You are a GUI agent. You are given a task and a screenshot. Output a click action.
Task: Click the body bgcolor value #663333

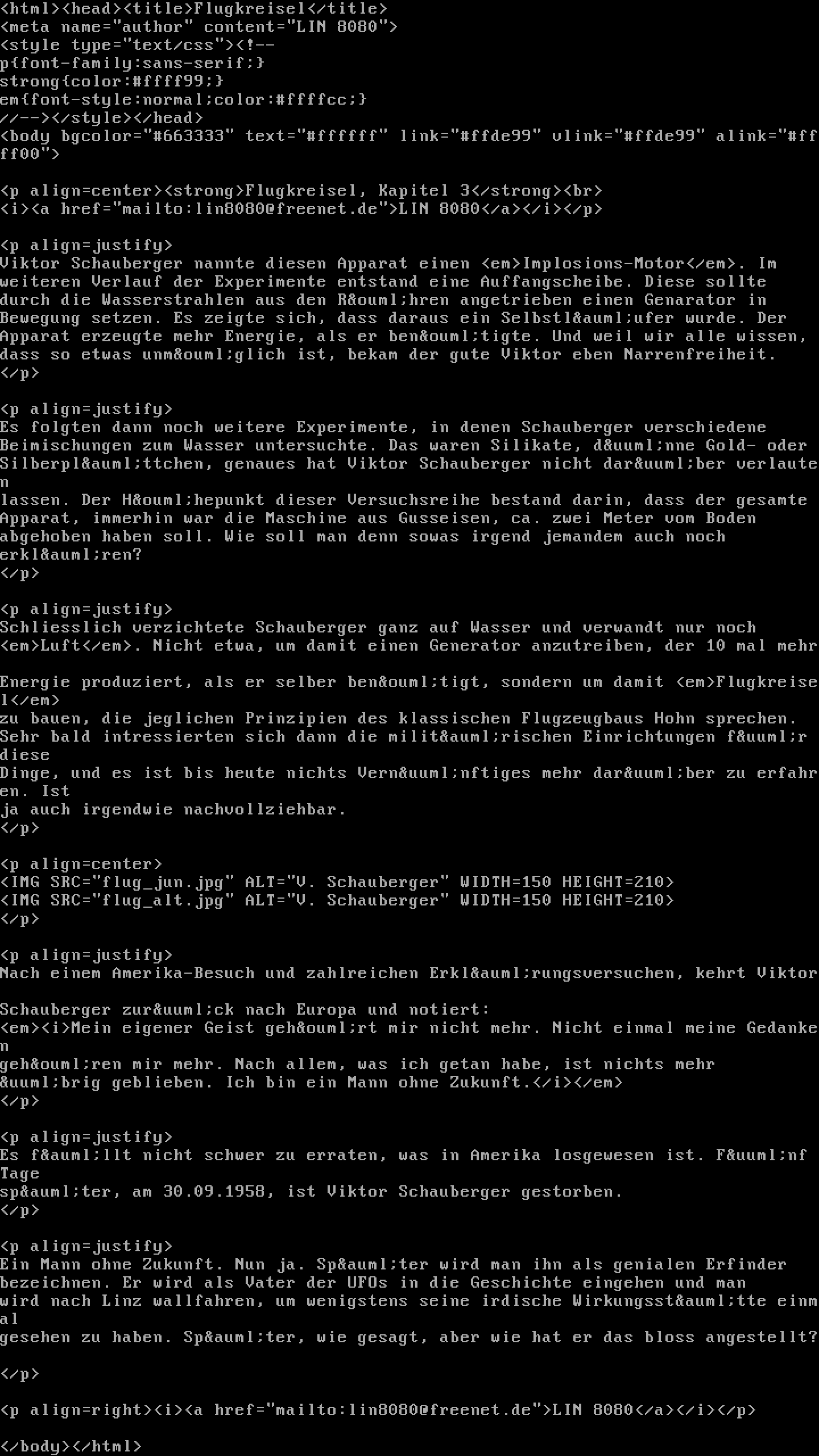[189, 136]
